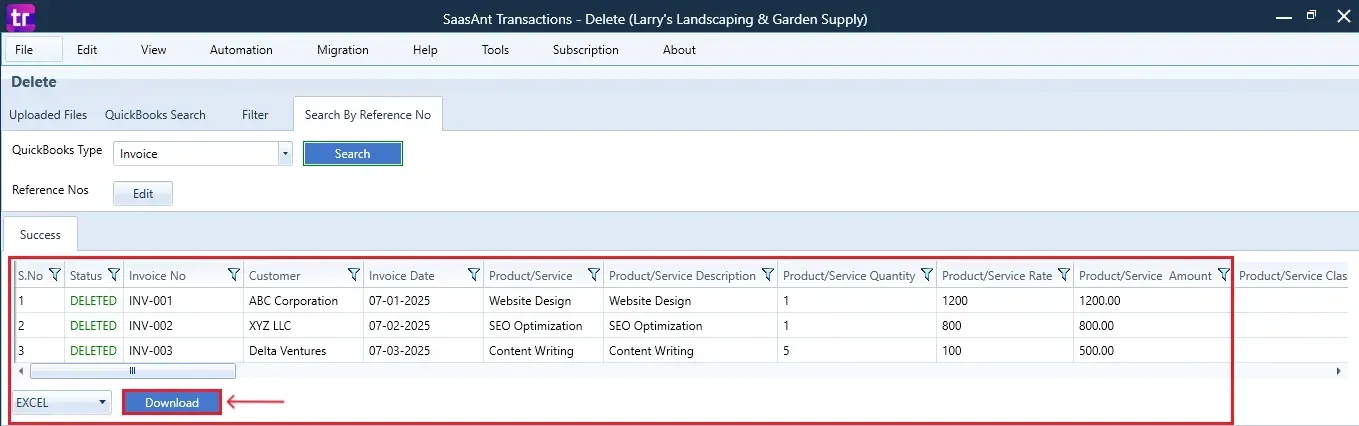The height and width of the screenshot is (426, 1359).
Task: Click the DELETED status for INV-002
Action: (x=93, y=326)
